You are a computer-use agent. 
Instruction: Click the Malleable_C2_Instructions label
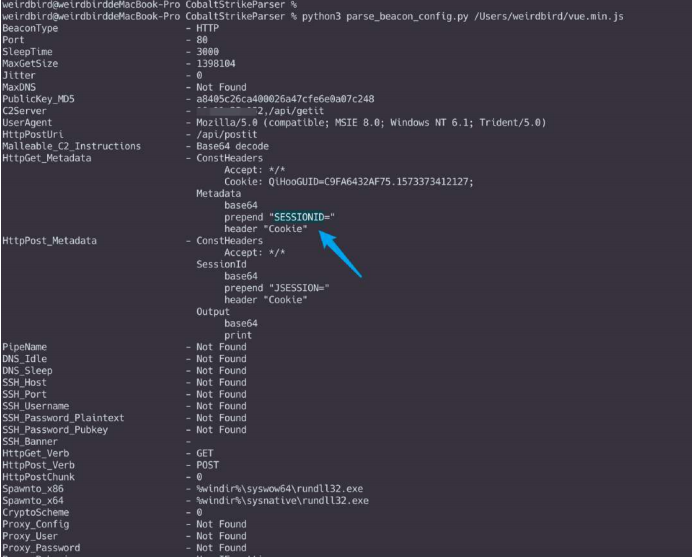(71, 146)
